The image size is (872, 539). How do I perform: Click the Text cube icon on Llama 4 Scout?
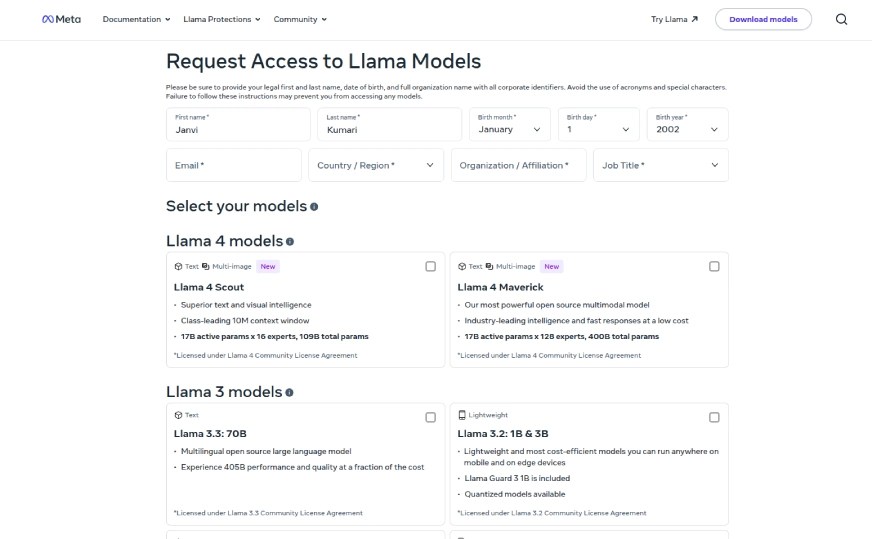tap(178, 266)
